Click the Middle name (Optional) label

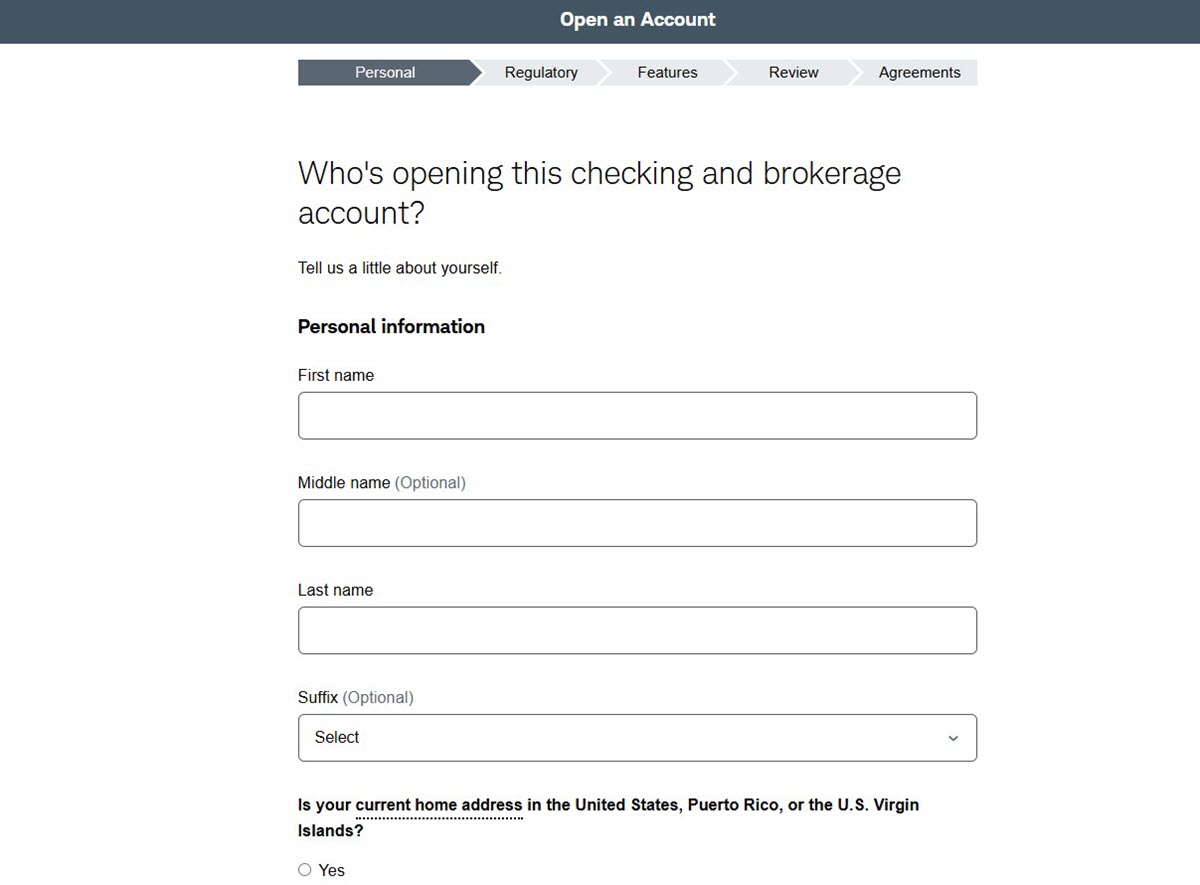tap(382, 483)
